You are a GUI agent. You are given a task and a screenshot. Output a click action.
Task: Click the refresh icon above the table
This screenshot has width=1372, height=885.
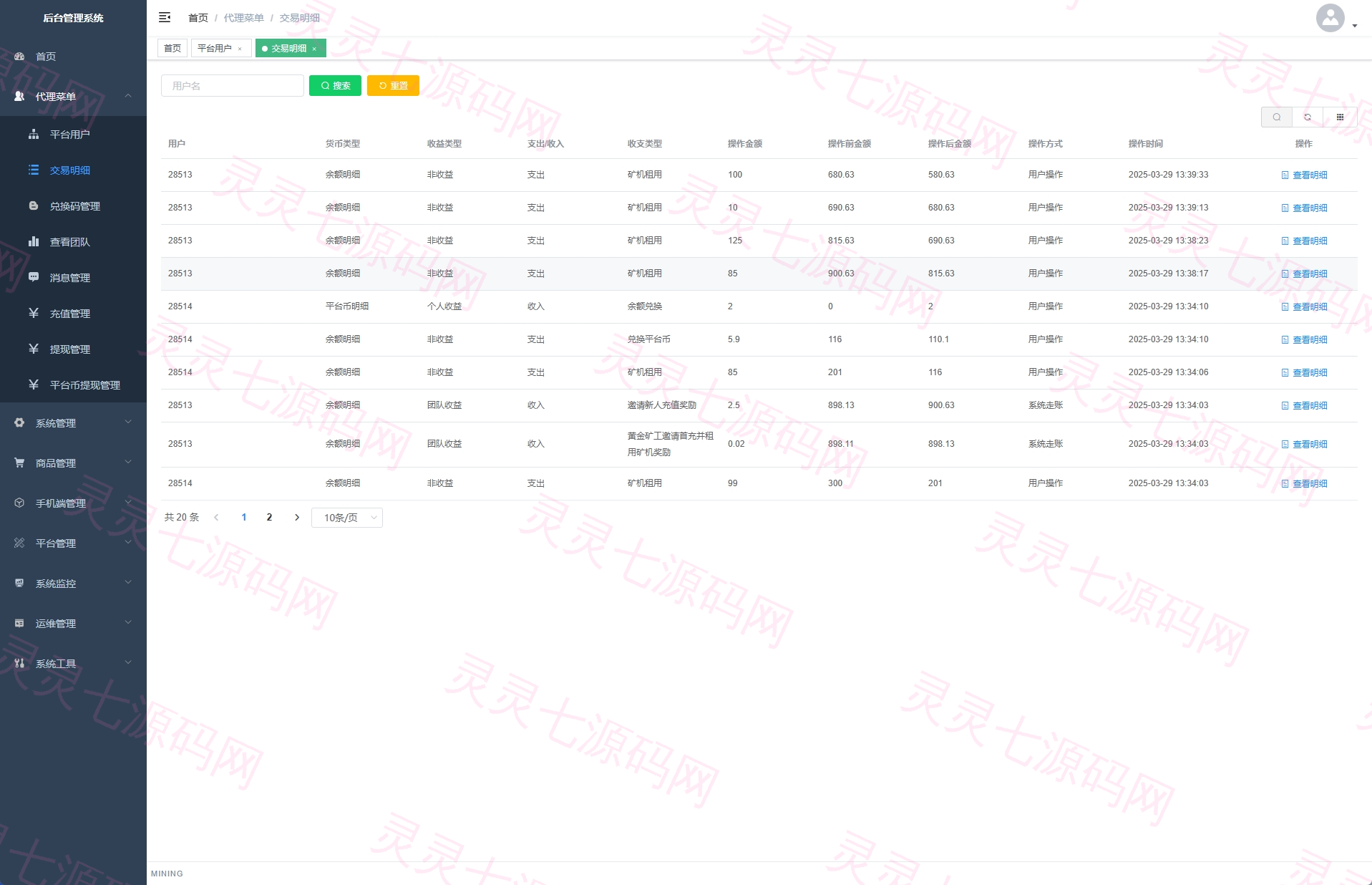(1308, 117)
